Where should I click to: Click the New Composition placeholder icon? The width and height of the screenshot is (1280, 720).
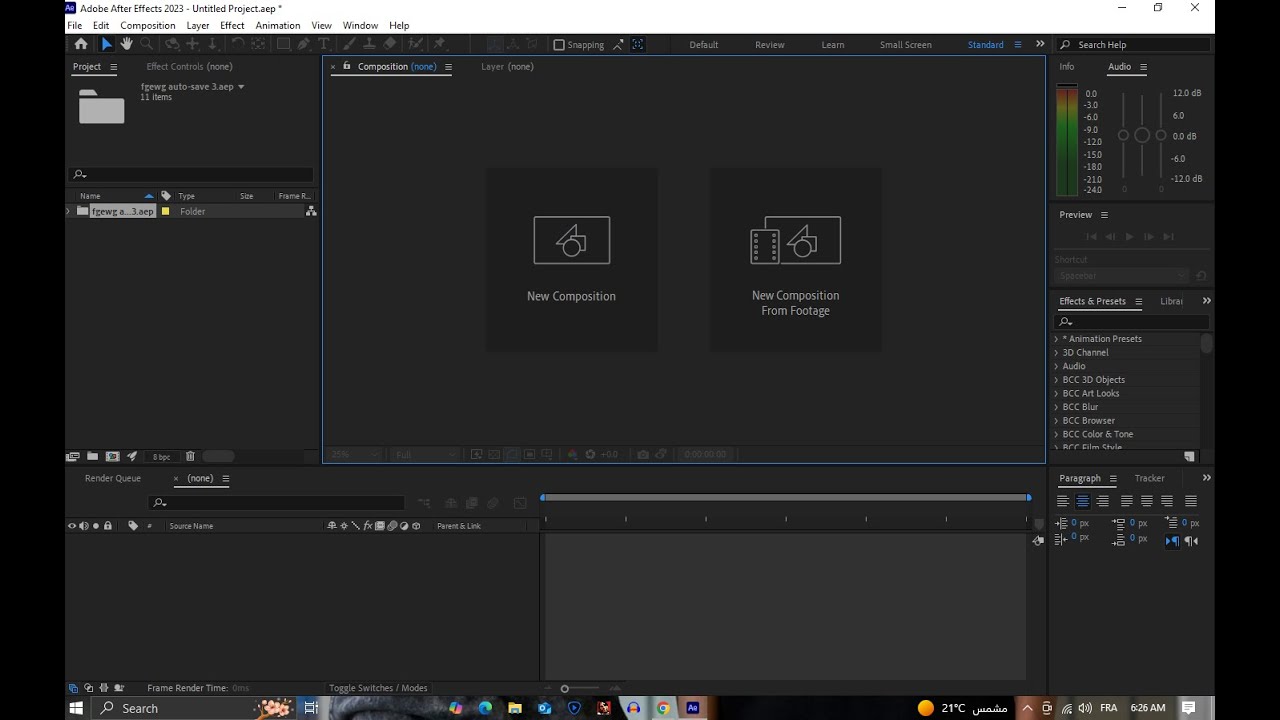(572, 240)
